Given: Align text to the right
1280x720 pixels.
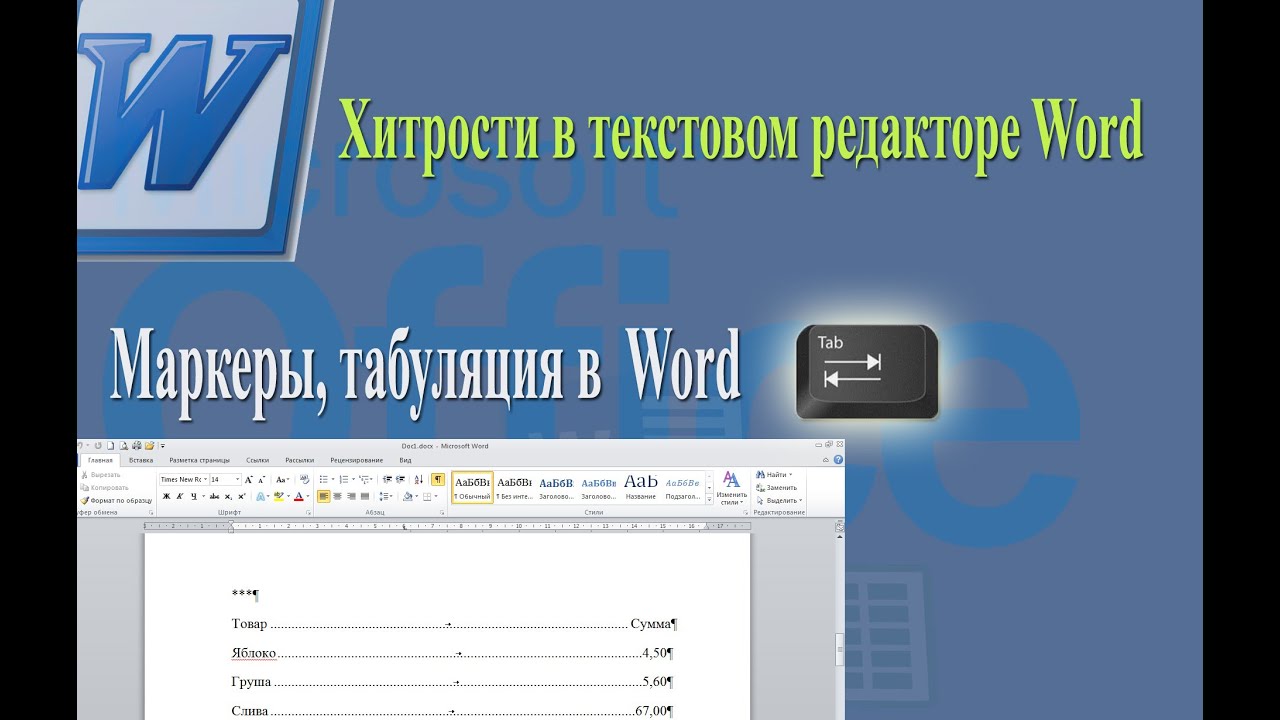Looking at the screenshot, I should [x=351, y=496].
